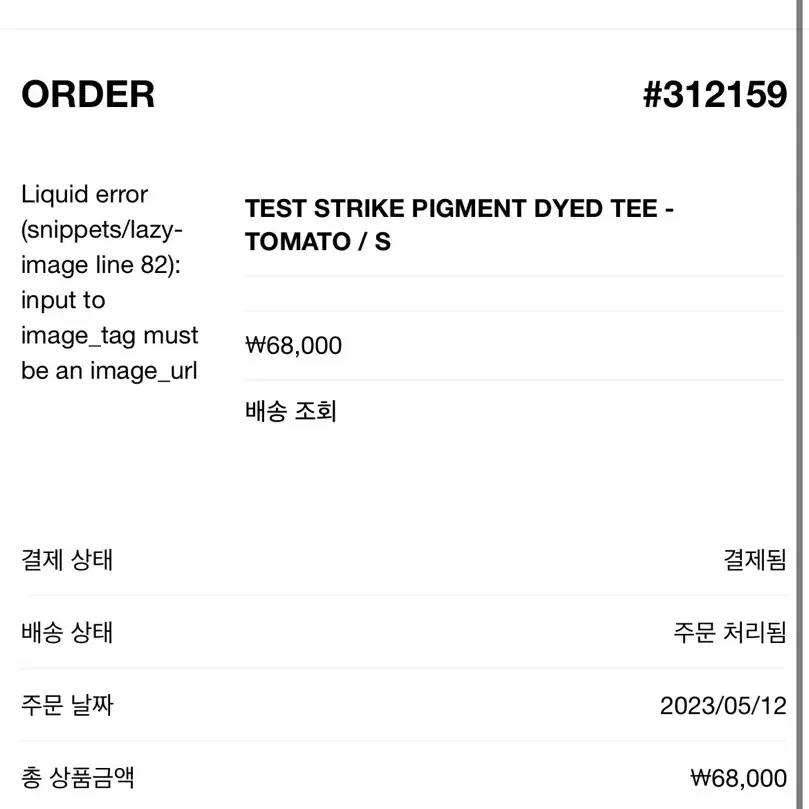Click the 'TOMATO / S' variant text

[x=318, y=241]
